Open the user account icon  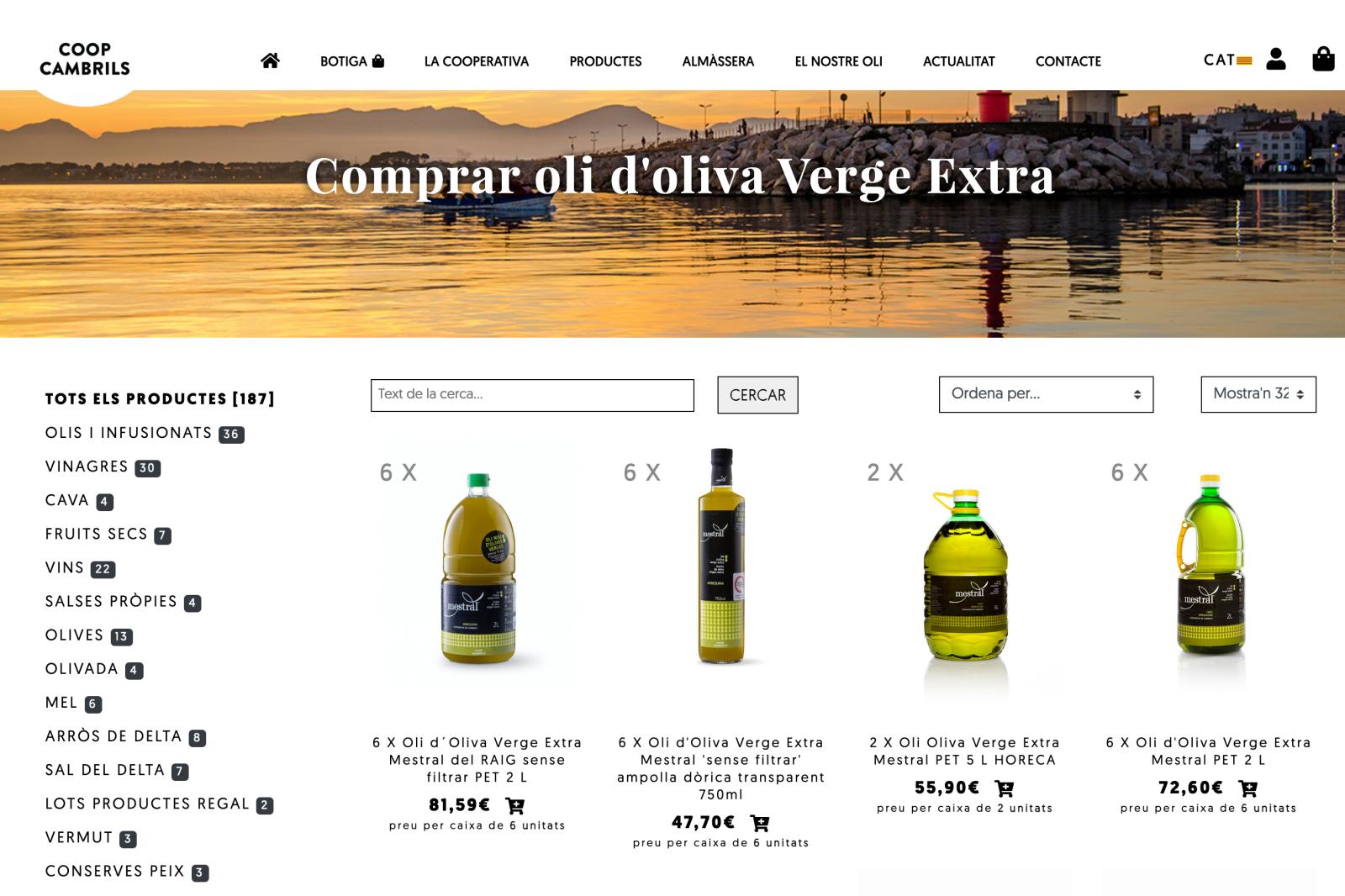(x=1275, y=59)
